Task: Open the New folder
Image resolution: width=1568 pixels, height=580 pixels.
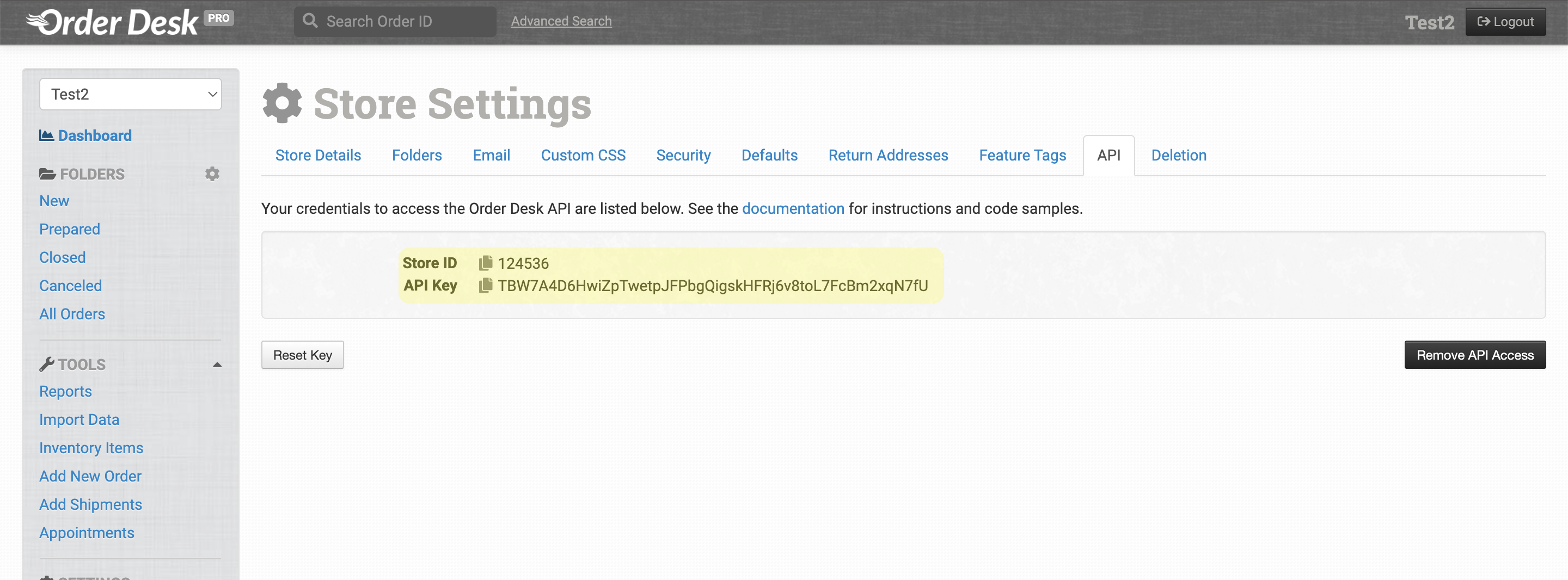Action: (54, 201)
